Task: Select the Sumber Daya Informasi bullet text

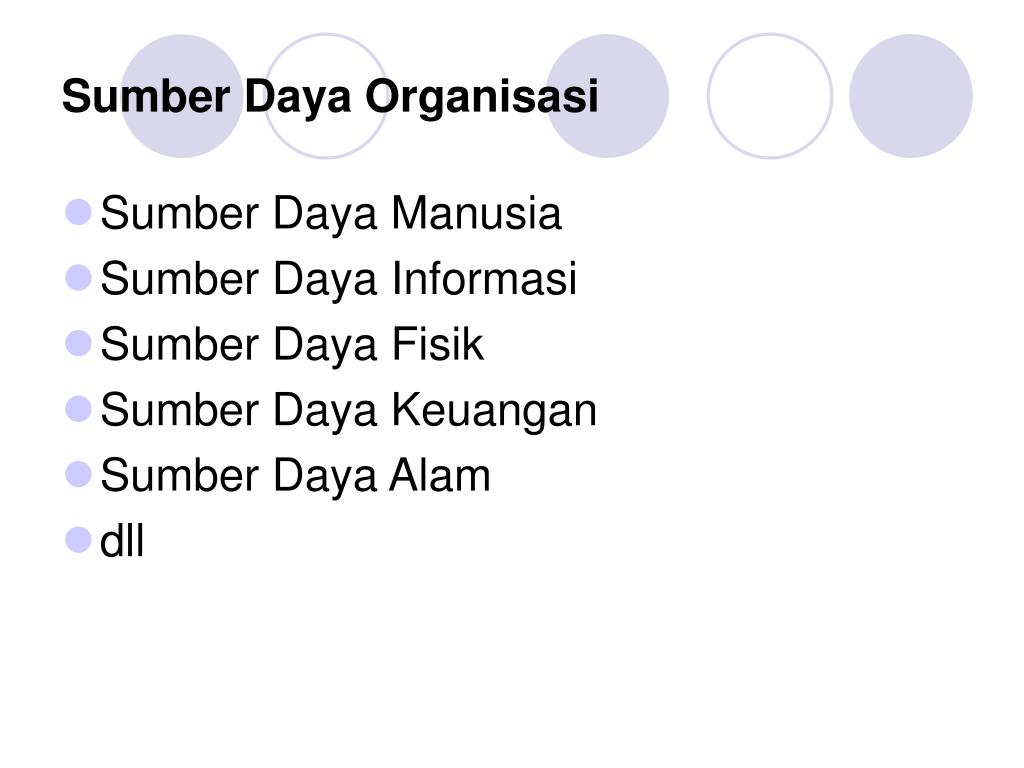Action: (x=338, y=280)
